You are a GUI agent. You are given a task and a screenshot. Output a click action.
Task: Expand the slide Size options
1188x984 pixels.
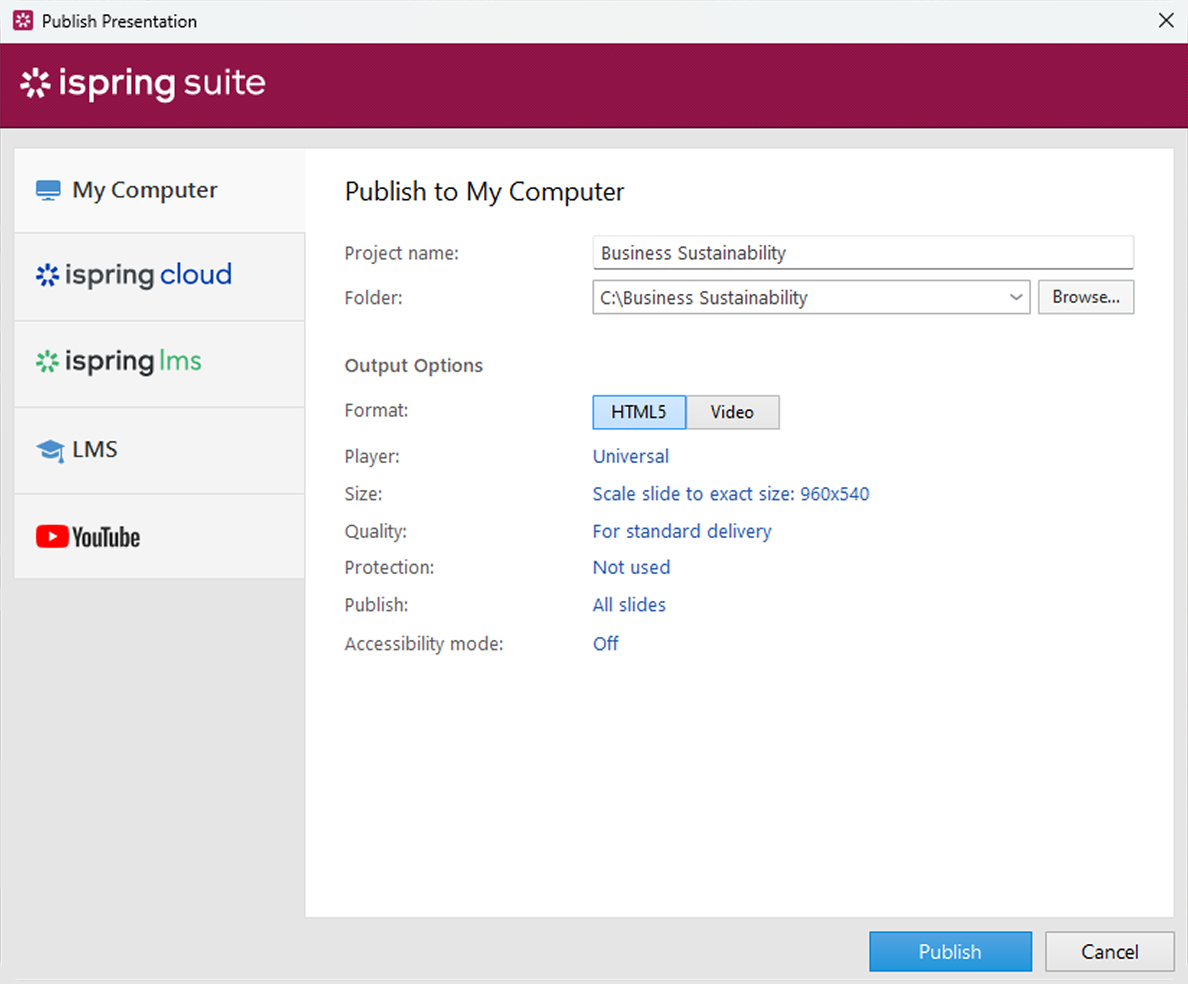[x=731, y=493]
